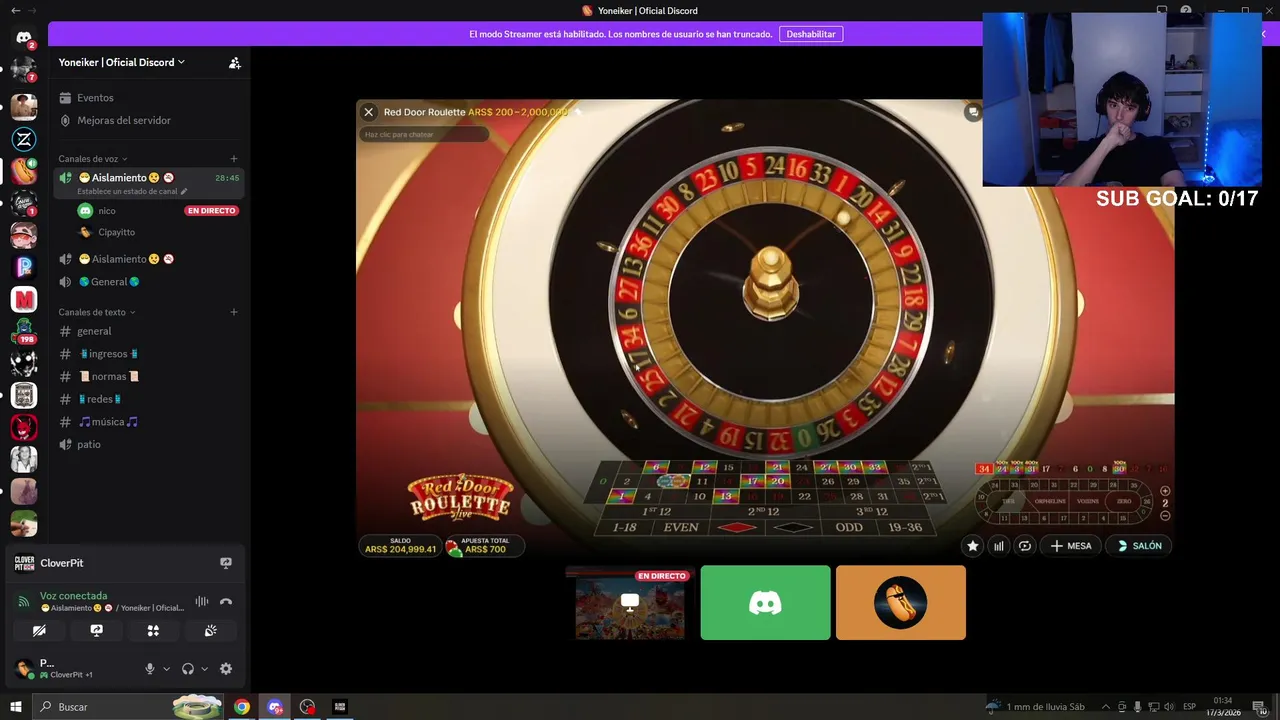Viewport: 1280px width, 720px height.
Task: Open the roulette statistics bars icon
Action: click(998, 546)
